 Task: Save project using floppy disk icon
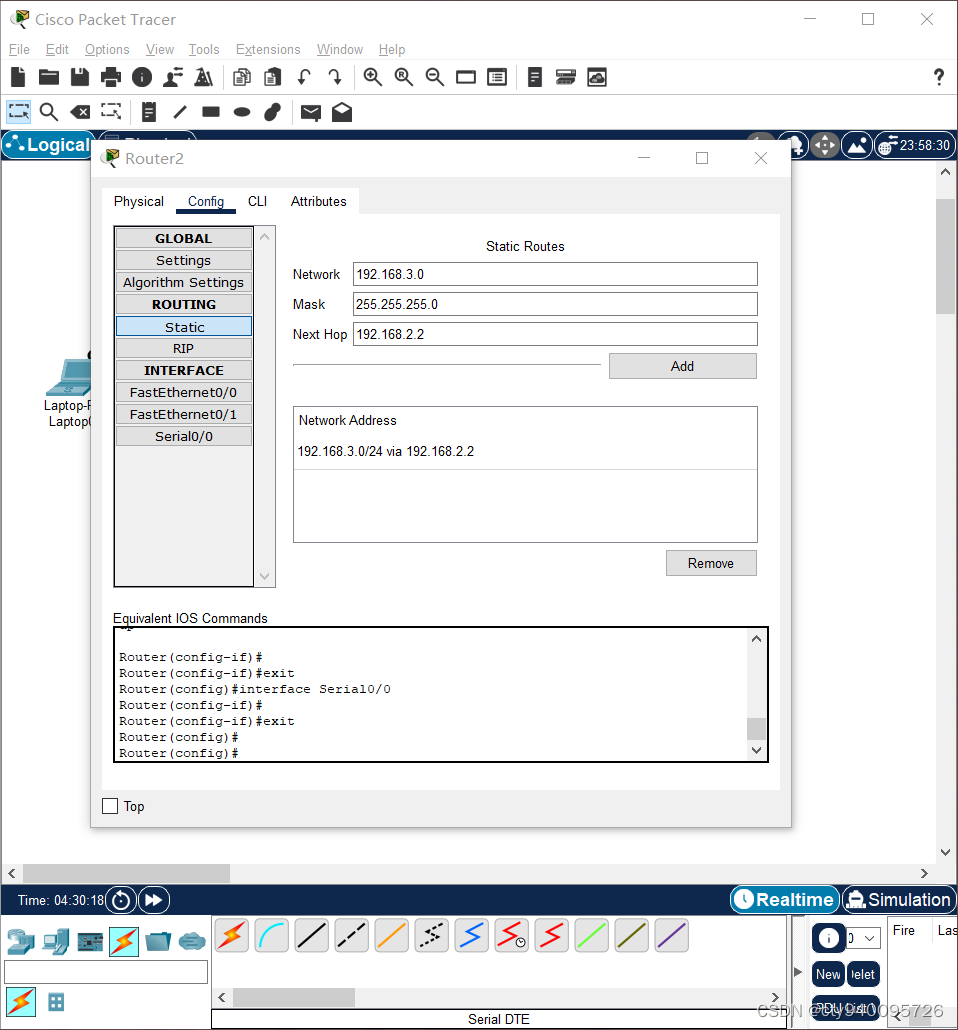click(80, 78)
